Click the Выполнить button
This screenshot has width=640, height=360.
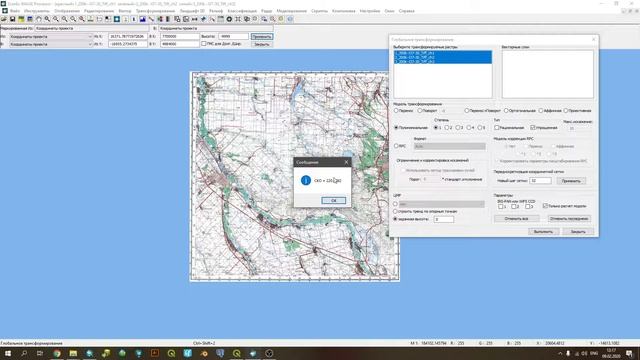click(x=543, y=231)
